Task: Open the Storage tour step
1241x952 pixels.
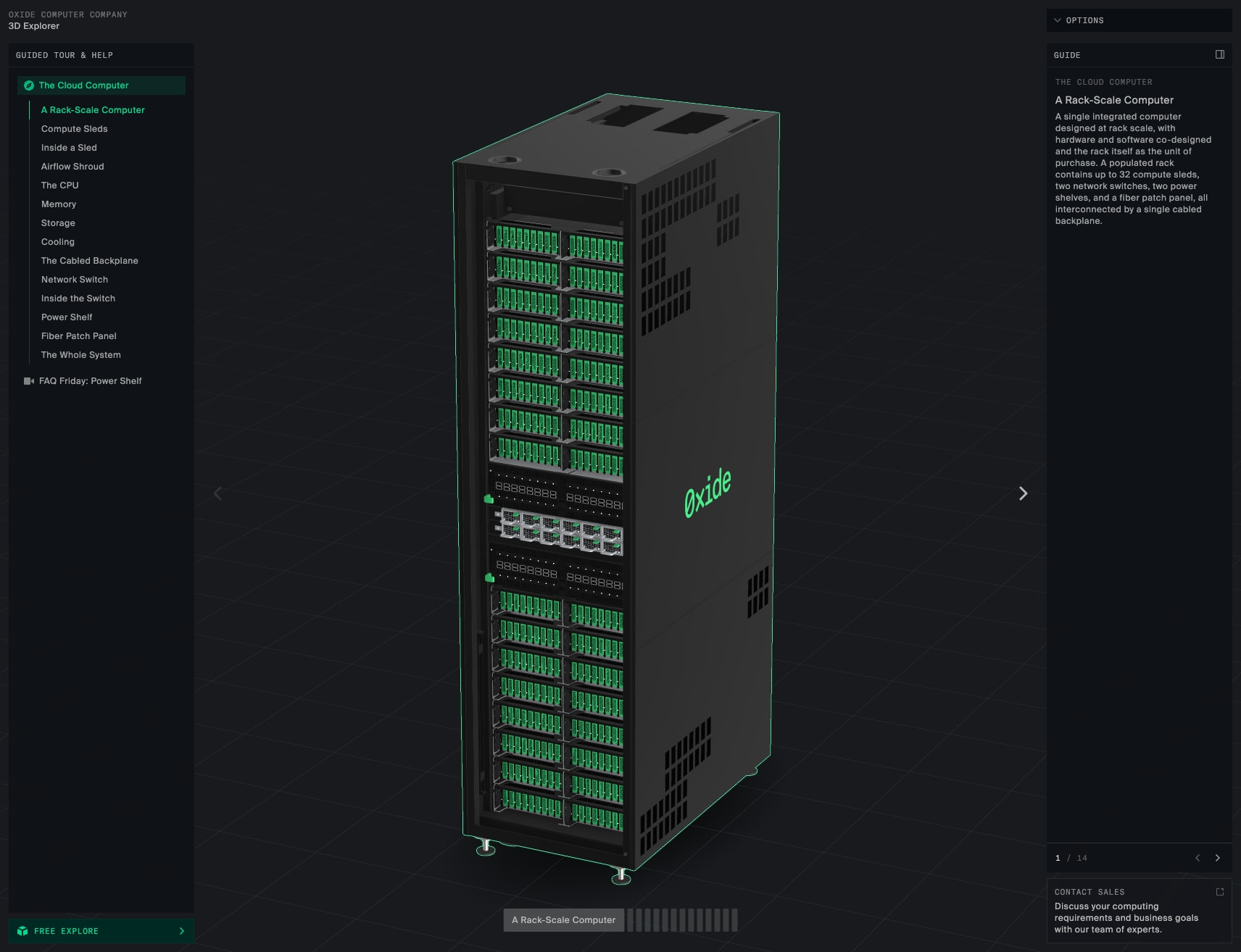Action: click(x=58, y=223)
